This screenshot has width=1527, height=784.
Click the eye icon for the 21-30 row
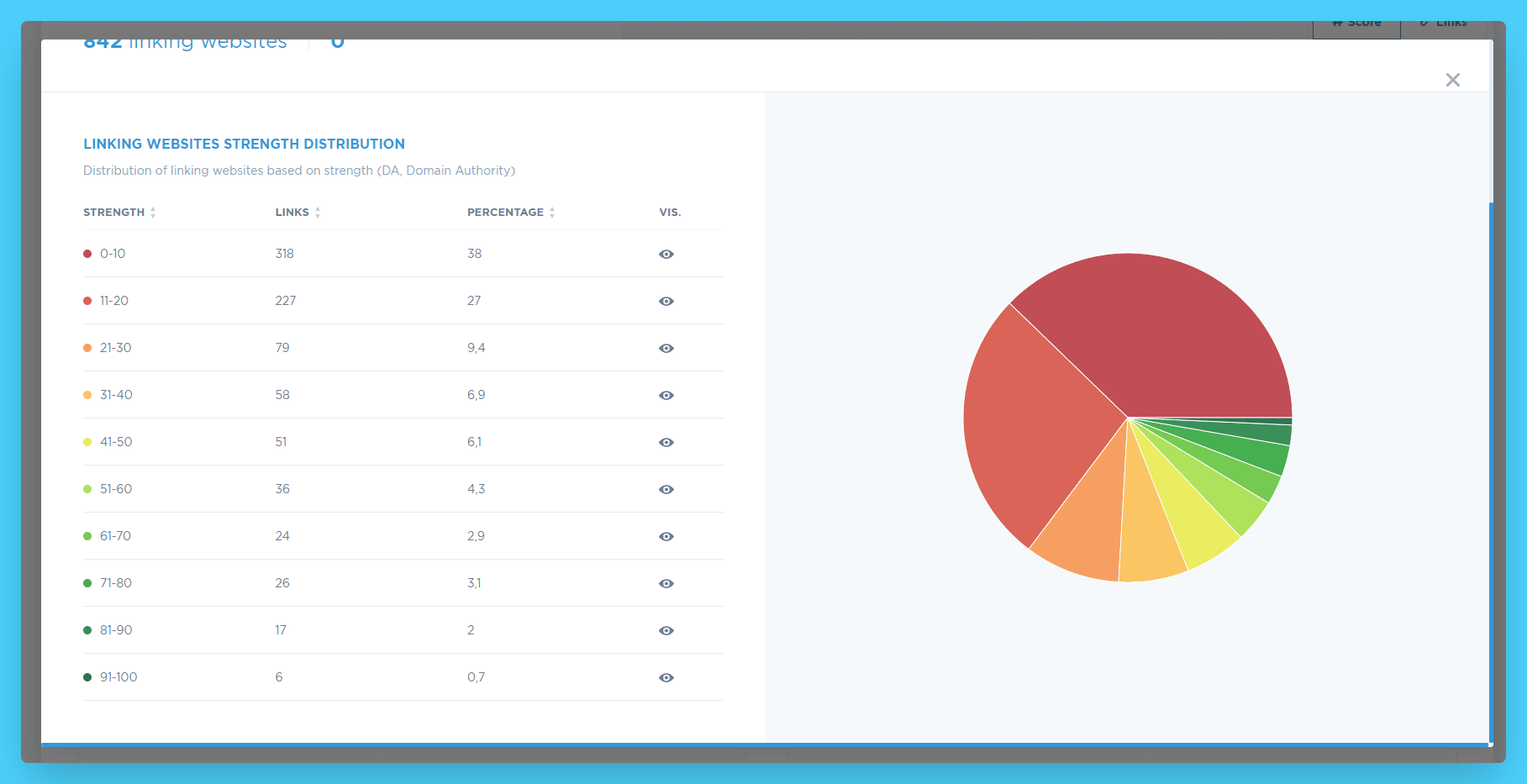pos(666,348)
